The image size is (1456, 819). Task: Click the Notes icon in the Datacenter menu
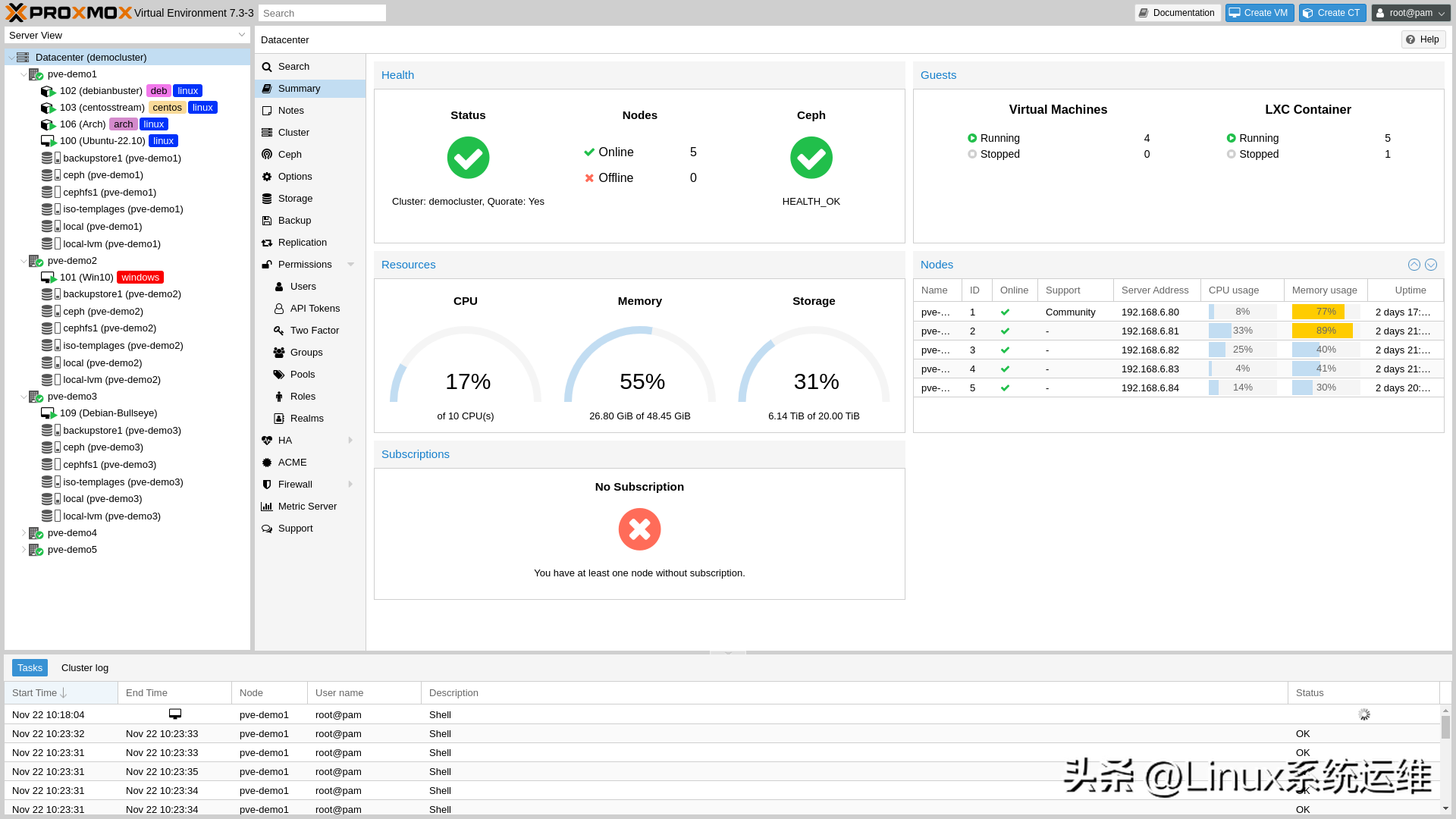coord(267,111)
